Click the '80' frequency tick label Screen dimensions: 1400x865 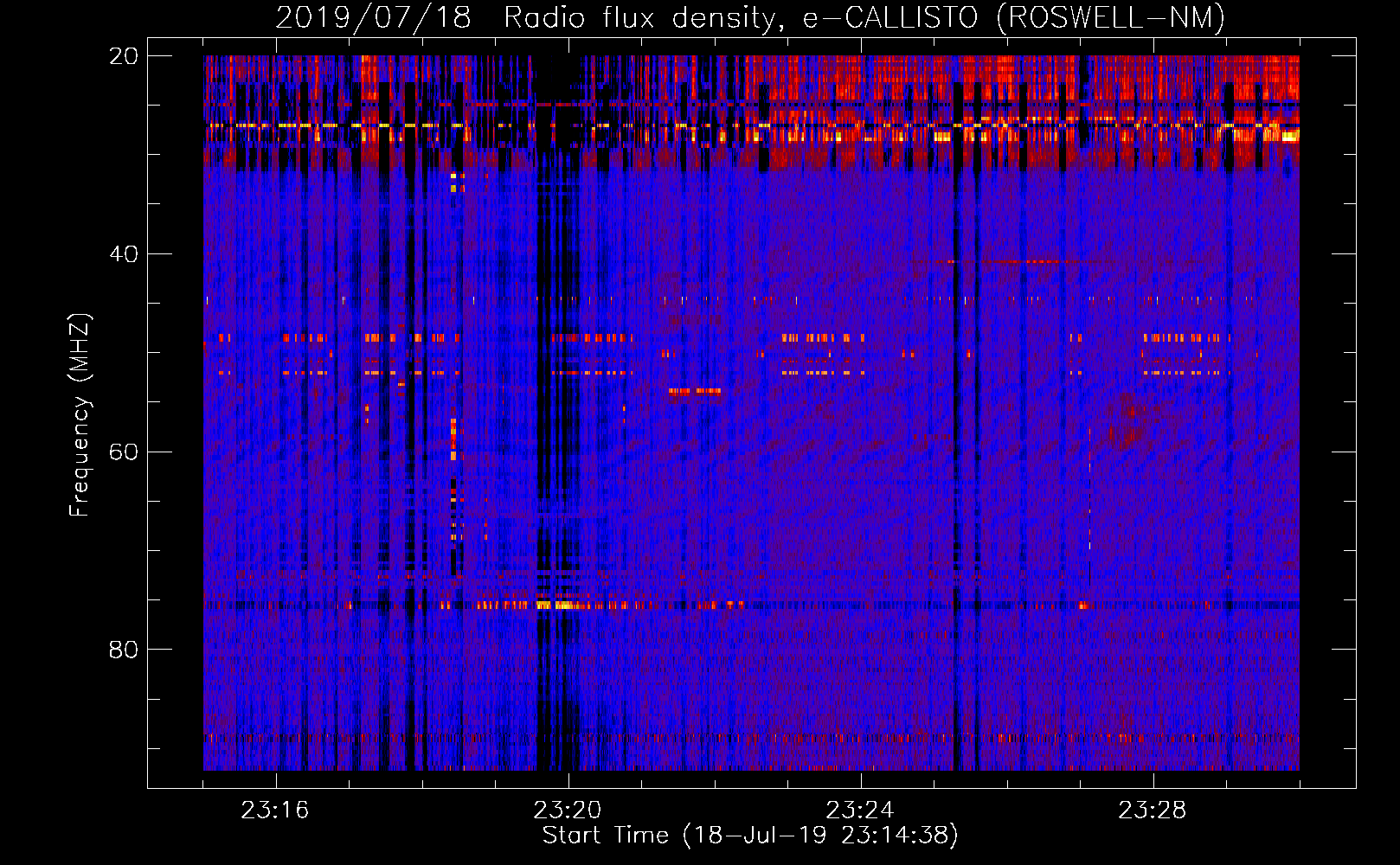[x=124, y=650]
